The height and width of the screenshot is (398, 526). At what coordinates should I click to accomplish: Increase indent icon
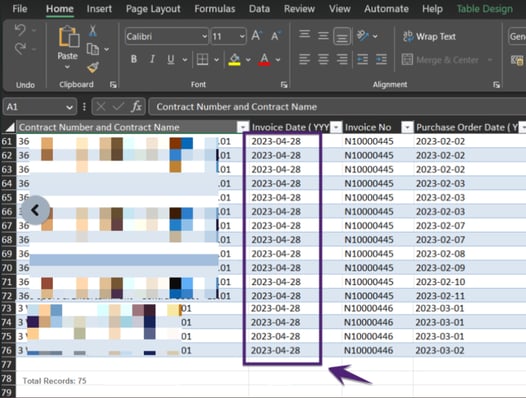[x=381, y=59]
